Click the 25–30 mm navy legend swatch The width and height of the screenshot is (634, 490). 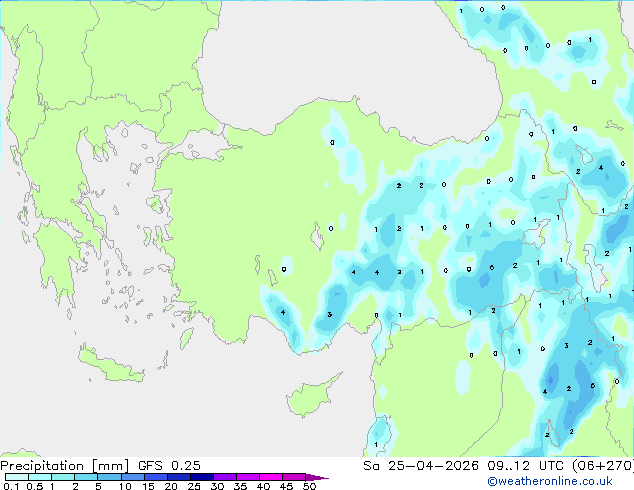(x=201, y=477)
